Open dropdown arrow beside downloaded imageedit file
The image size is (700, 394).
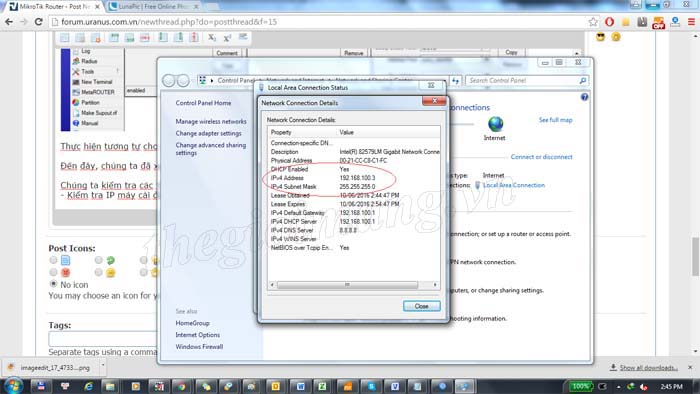point(103,366)
